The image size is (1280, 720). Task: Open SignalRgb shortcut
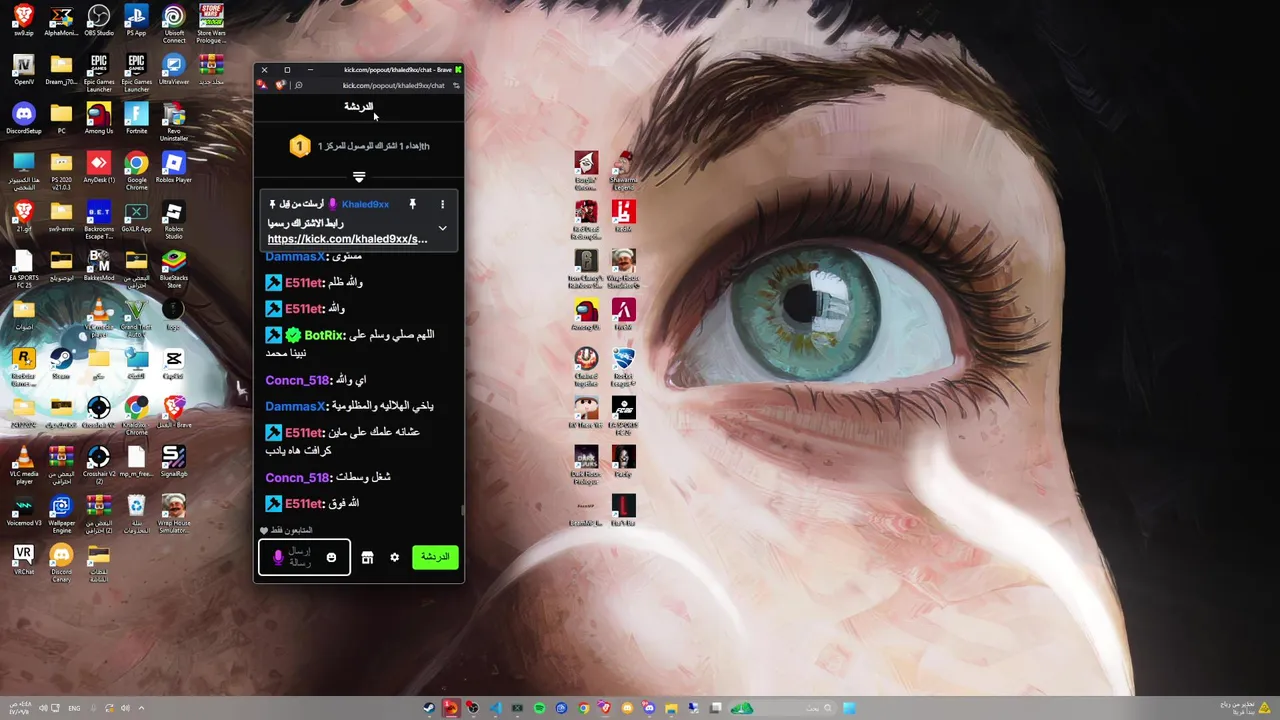click(174, 462)
